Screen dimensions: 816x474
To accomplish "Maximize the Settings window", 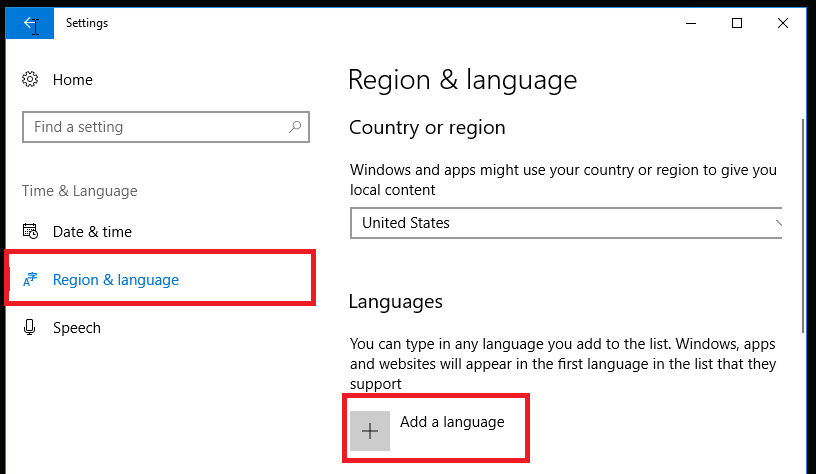I will [737, 23].
